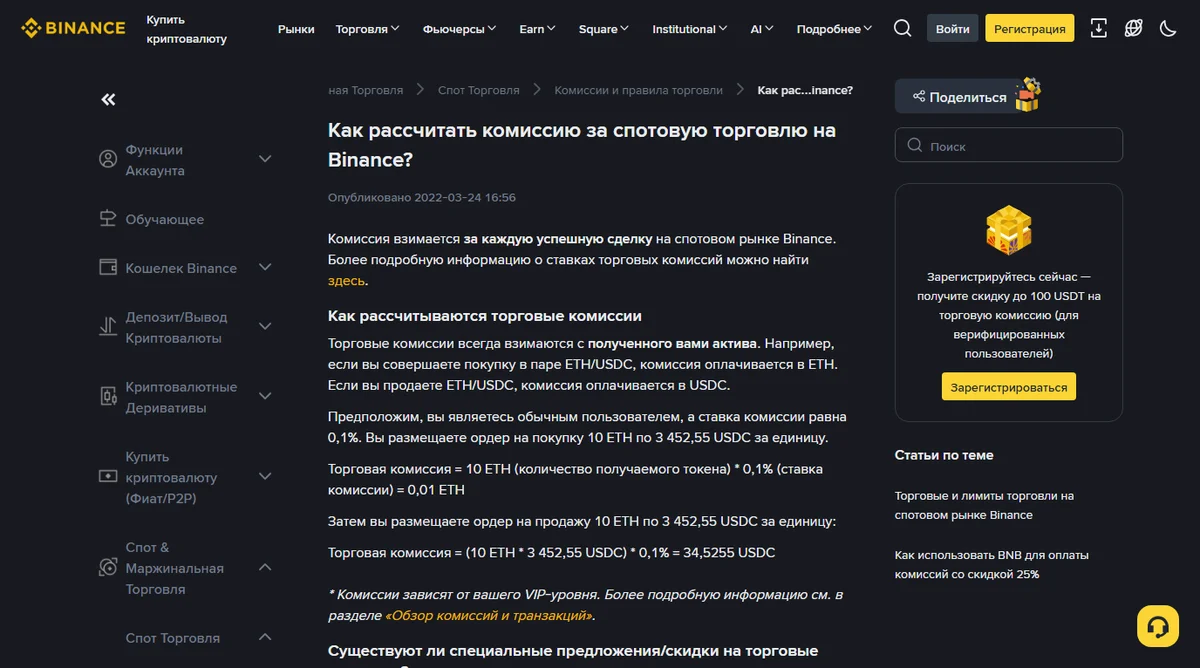Click the Спот & Маржинальная Торговля icon

108,567
